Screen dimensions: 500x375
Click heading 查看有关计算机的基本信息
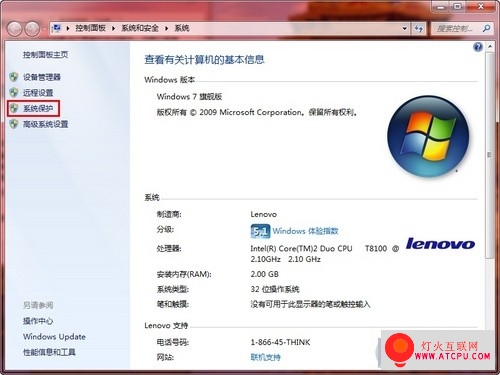coord(204,60)
